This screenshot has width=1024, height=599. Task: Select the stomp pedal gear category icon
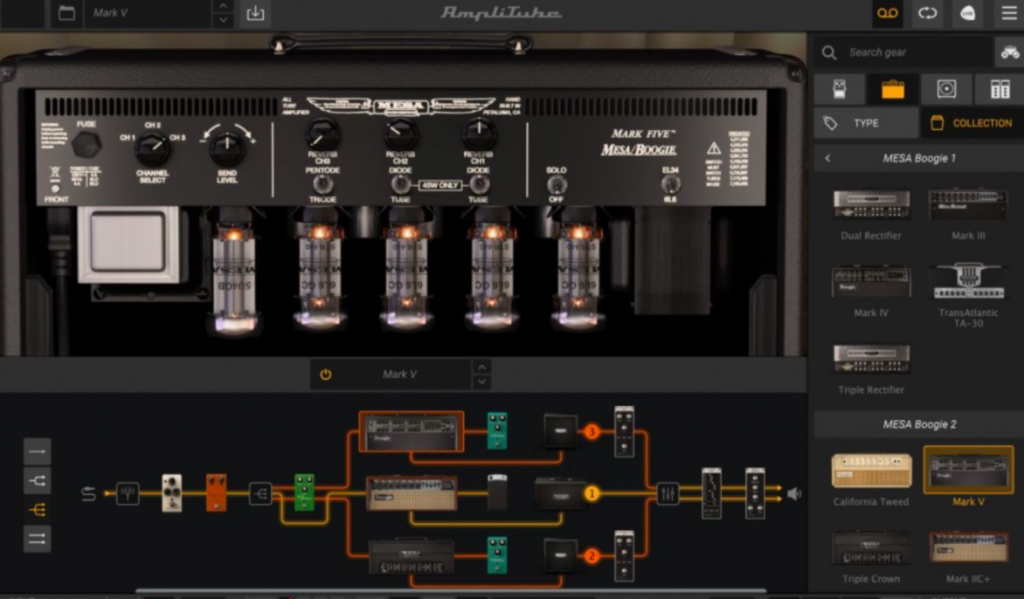click(x=839, y=89)
